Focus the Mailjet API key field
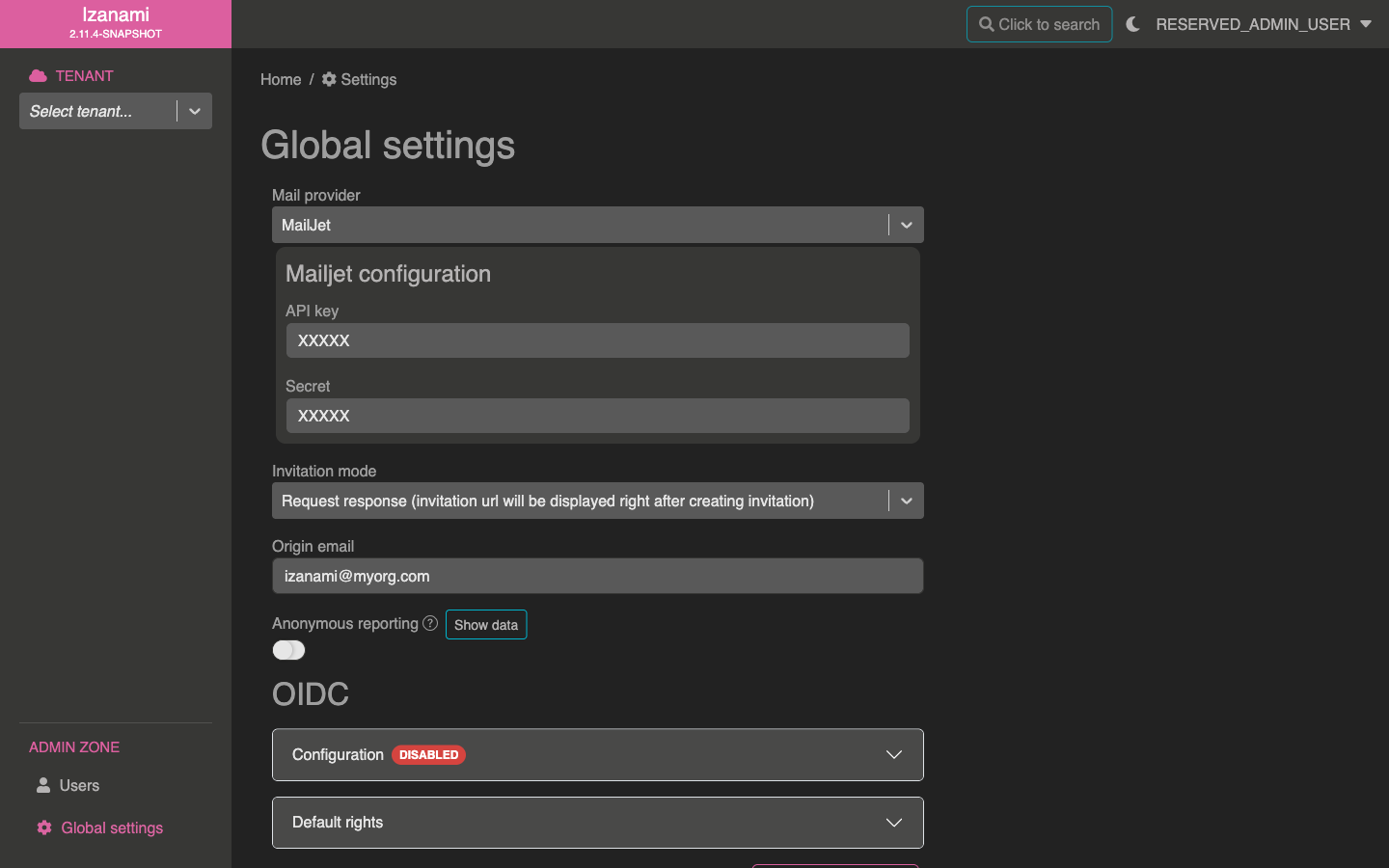Viewport: 1389px width, 868px height. (x=597, y=340)
